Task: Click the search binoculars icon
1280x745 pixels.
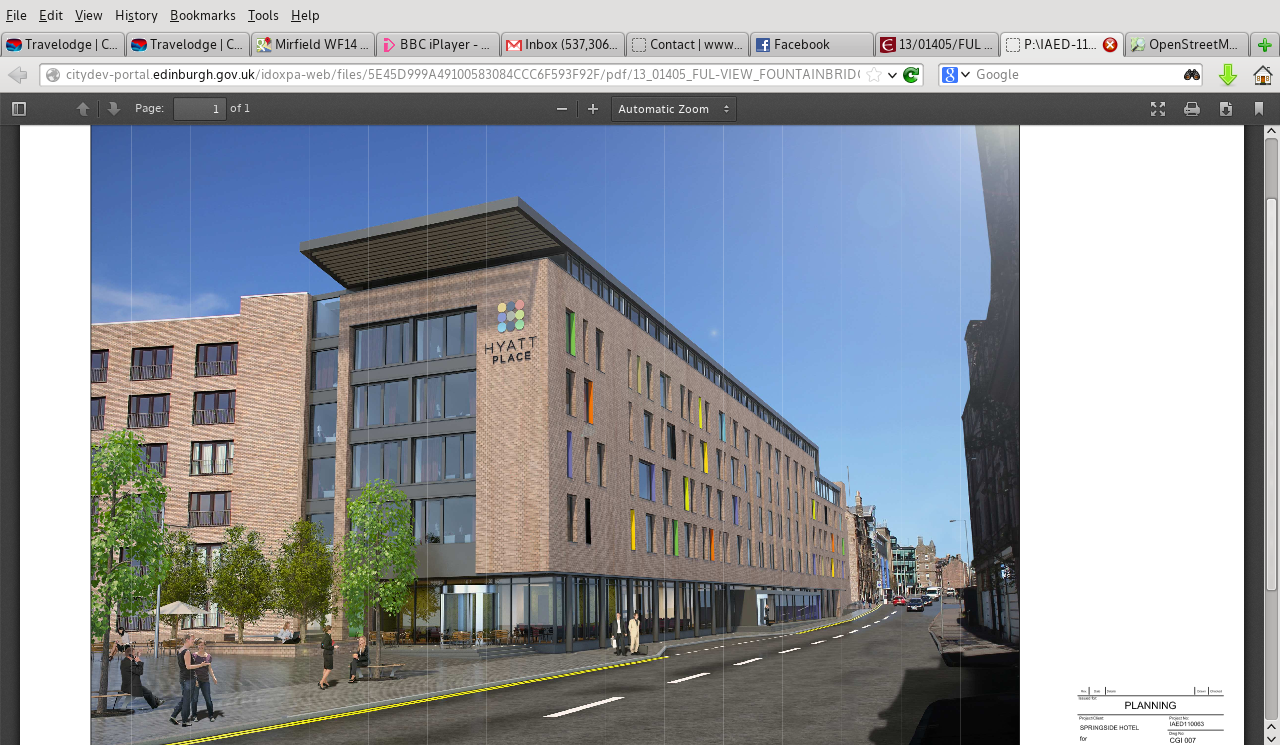Action: point(1192,75)
